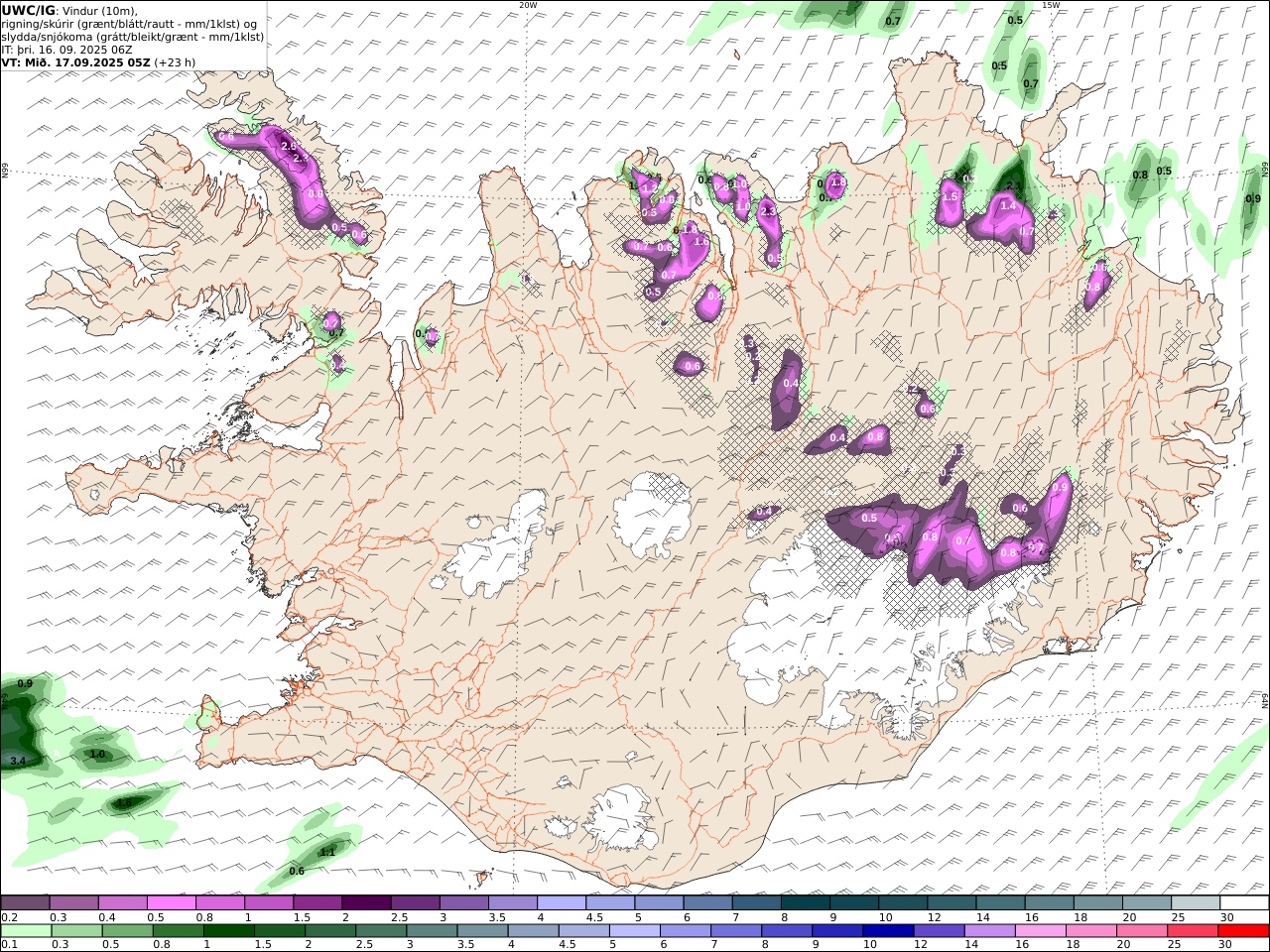Choose the snow scale swatch starting at 6
This screenshot has width=1270, height=952.
[707, 902]
